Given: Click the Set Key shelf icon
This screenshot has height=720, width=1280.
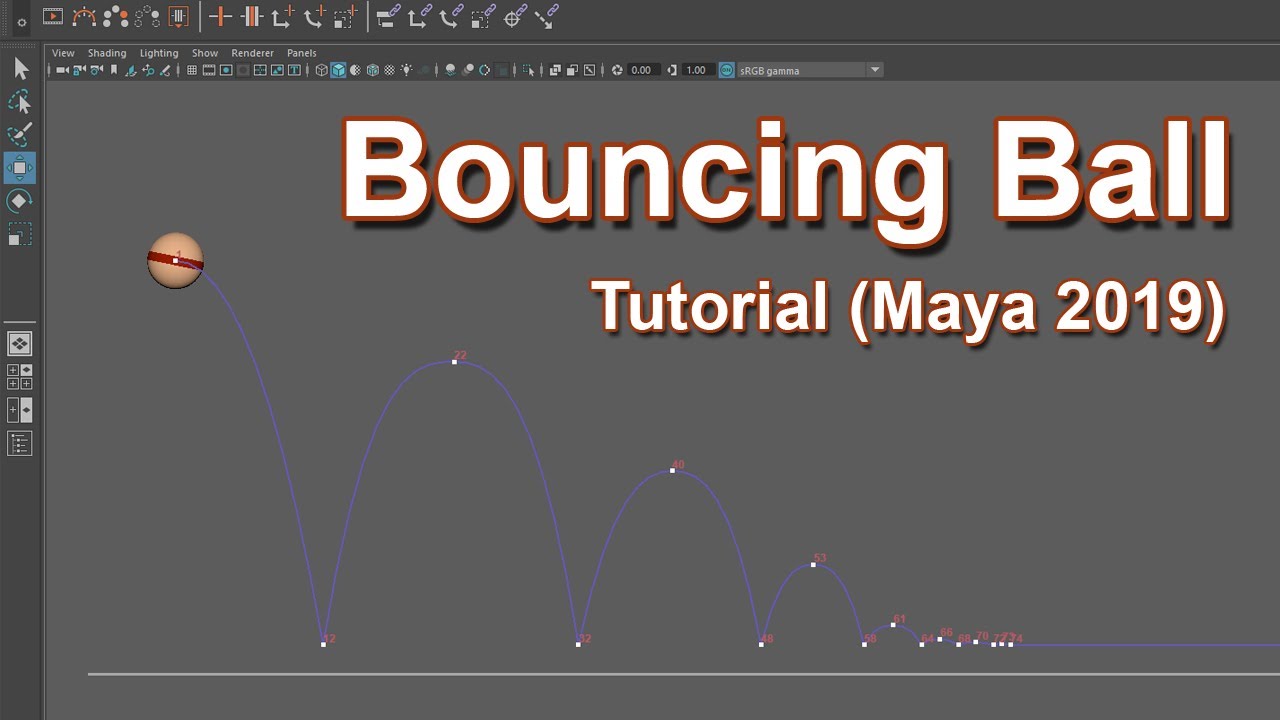Looking at the screenshot, I should (221, 16).
